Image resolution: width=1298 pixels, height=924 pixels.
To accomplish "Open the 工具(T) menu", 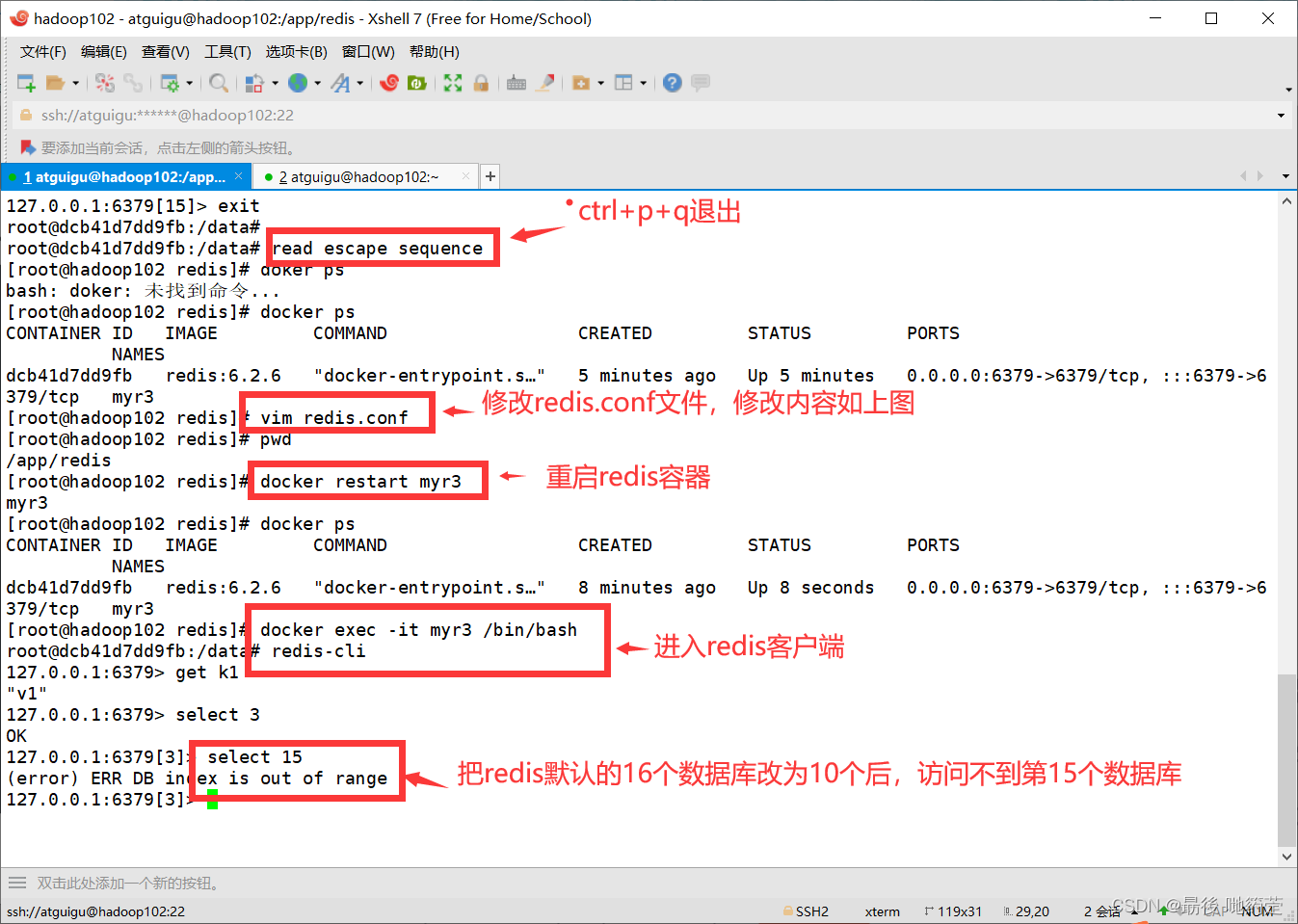I will (x=227, y=52).
